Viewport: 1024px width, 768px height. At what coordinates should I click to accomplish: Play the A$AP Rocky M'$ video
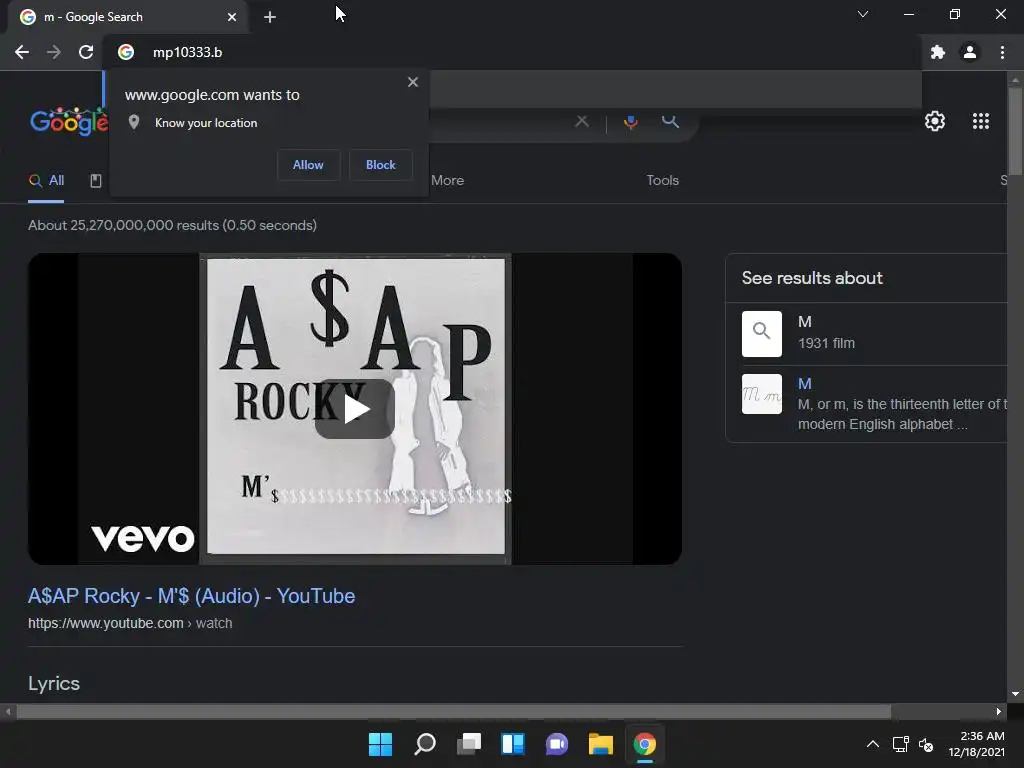[x=355, y=409]
